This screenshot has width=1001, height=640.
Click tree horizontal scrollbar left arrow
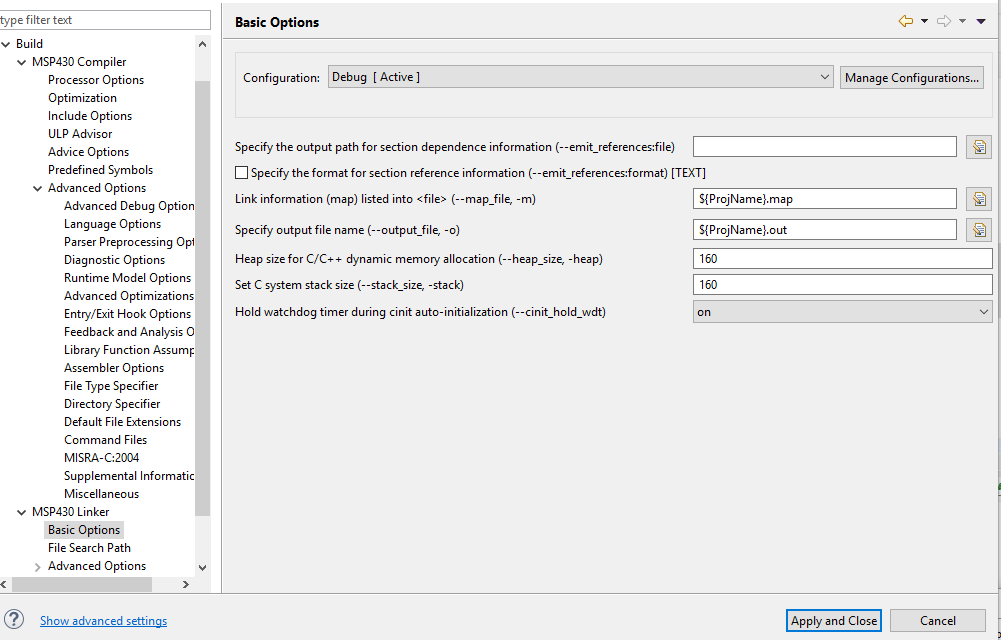pyautogui.click(x=4, y=584)
